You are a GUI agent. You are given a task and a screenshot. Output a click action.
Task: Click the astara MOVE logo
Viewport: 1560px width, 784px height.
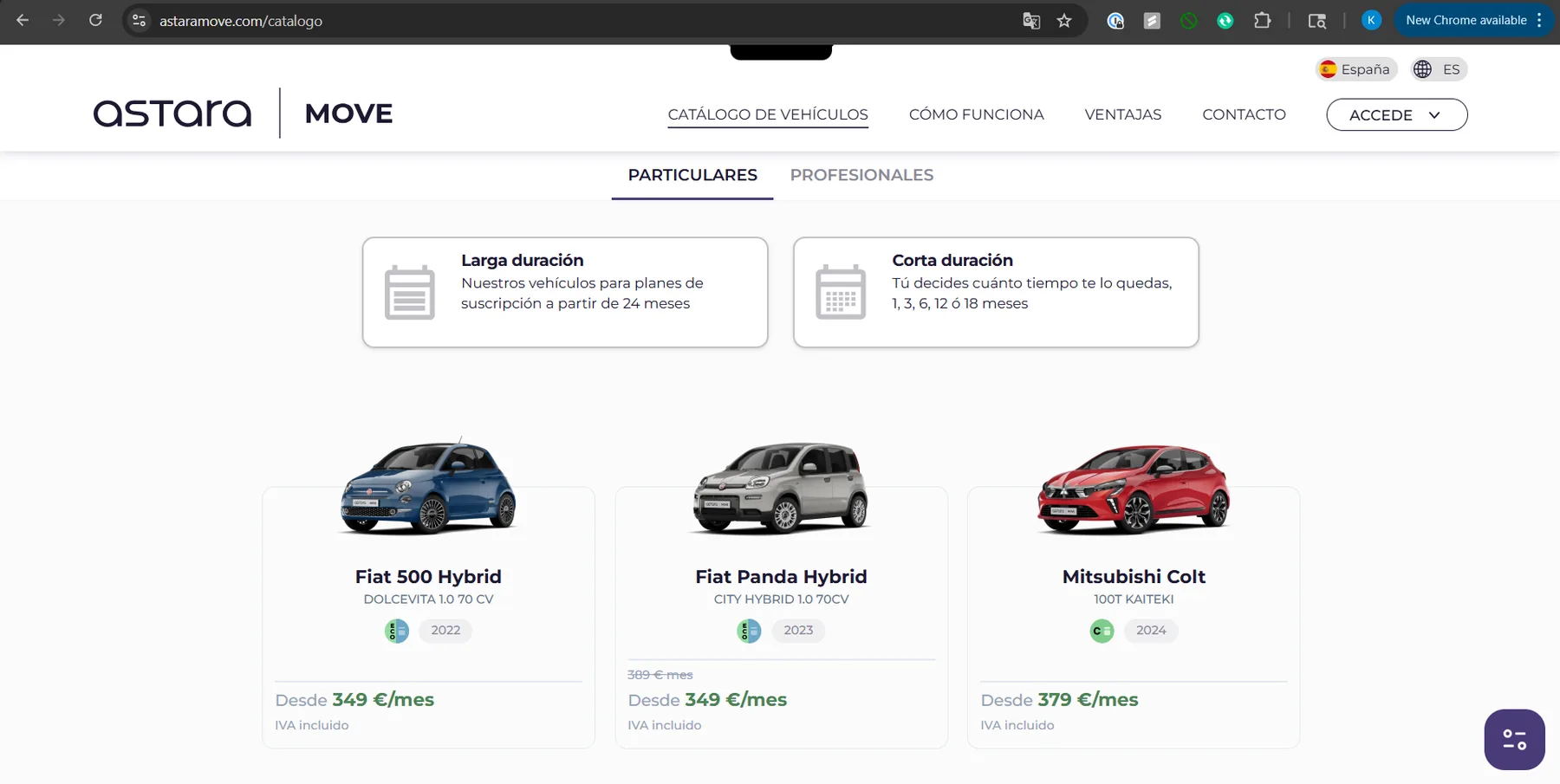click(243, 113)
